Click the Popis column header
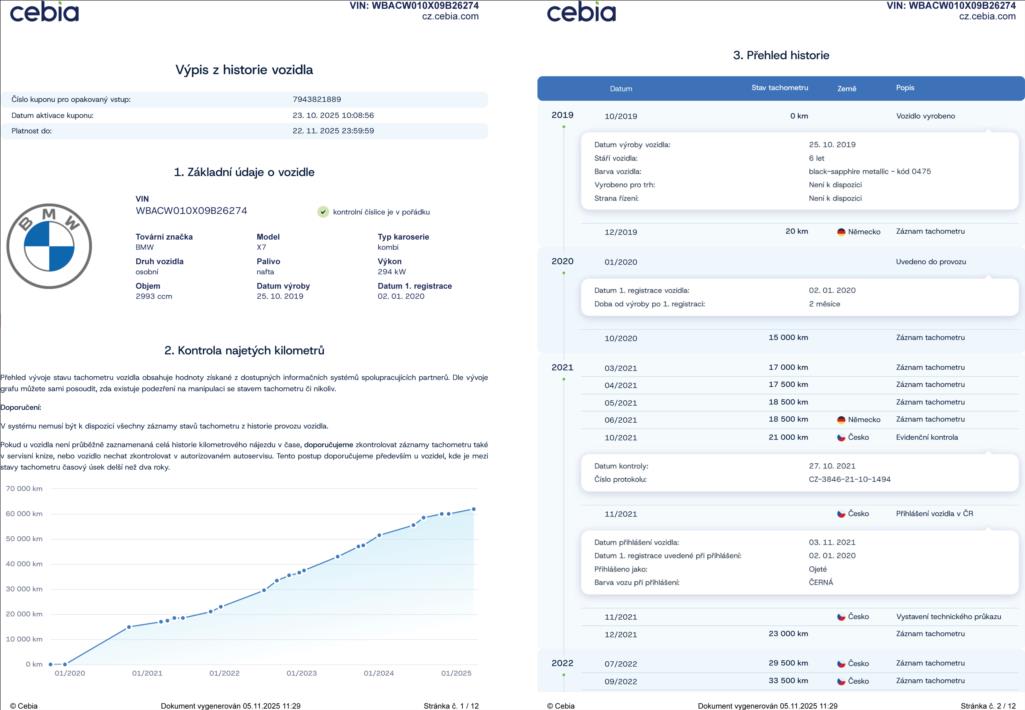The image size is (1025, 710). [x=905, y=88]
